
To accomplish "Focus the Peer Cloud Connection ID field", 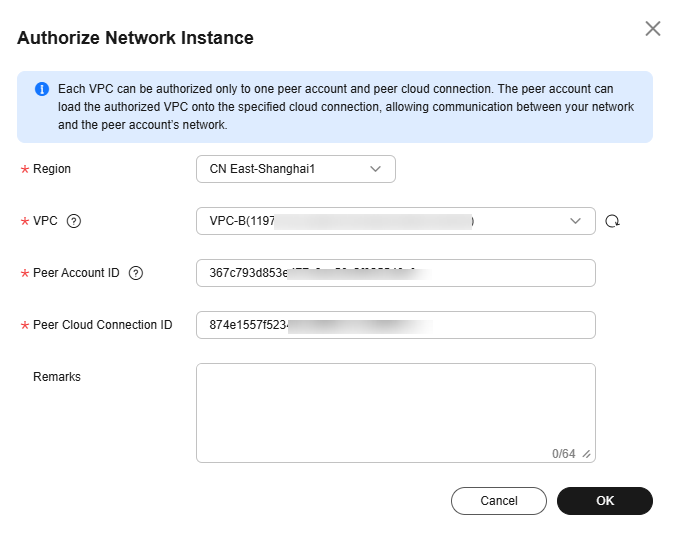I will [396, 325].
